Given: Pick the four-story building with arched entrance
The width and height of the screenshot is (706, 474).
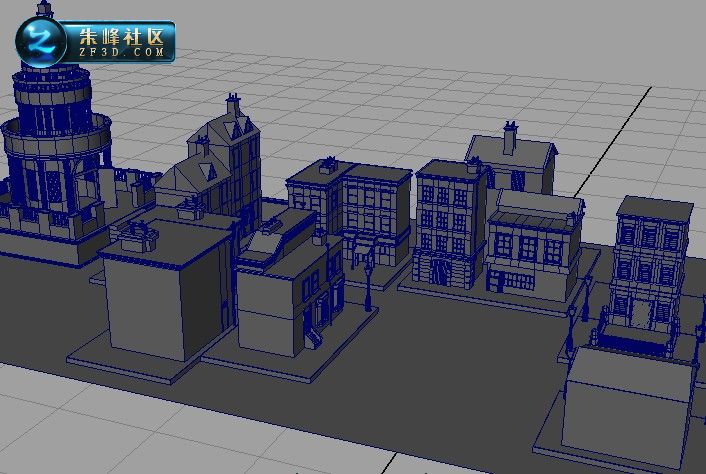Looking at the screenshot, I should click(x=449, y=223).
